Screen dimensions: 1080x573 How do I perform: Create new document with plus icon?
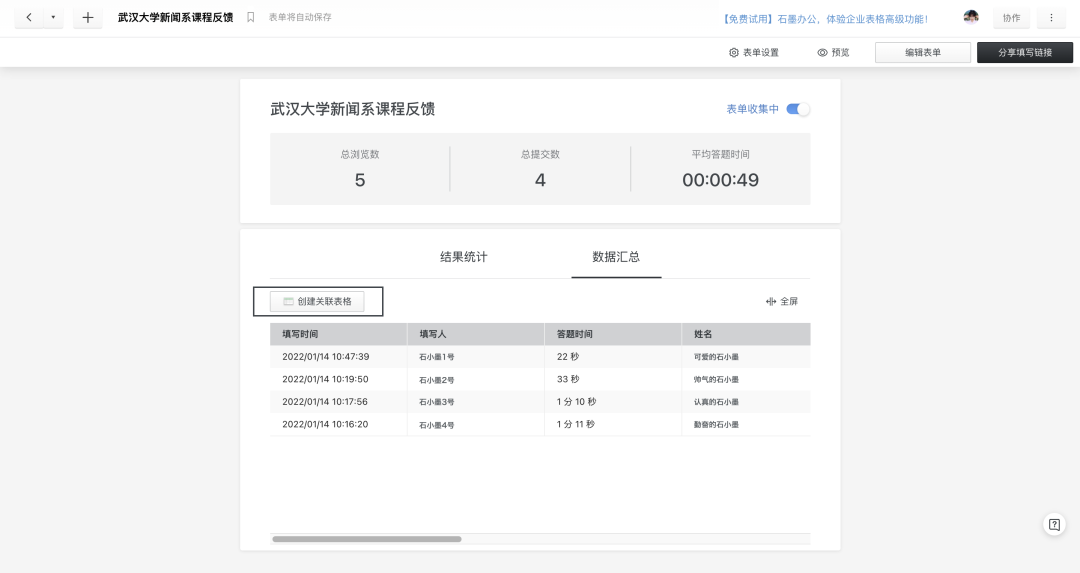(x=87, y=18)
